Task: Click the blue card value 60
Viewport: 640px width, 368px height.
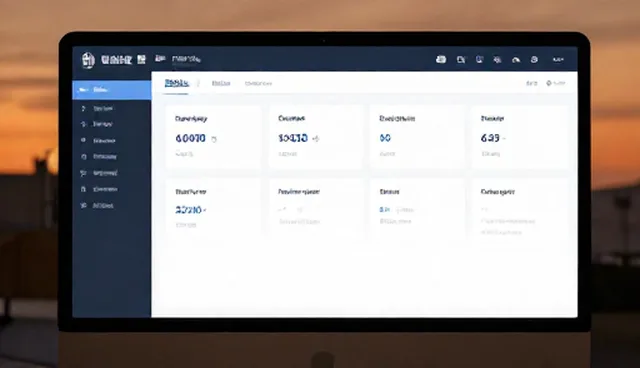Action: click(x=385, y=138)
